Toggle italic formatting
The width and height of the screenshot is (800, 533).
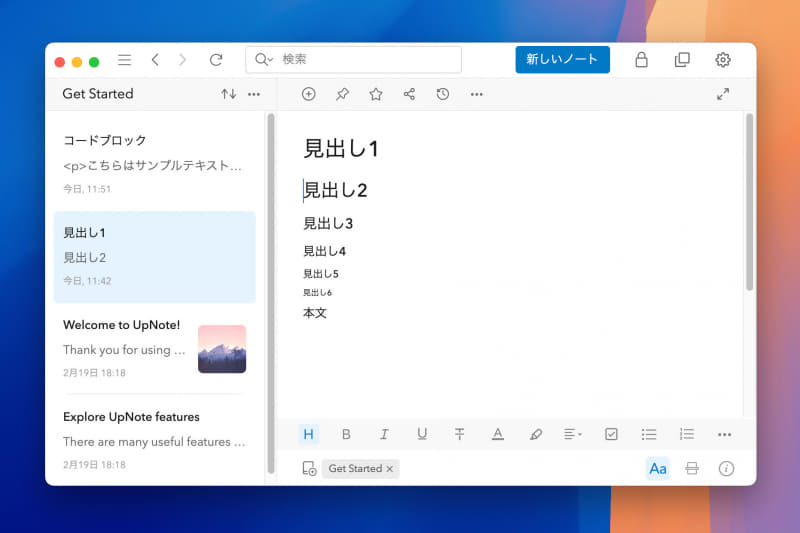click(x=384, y=434)
